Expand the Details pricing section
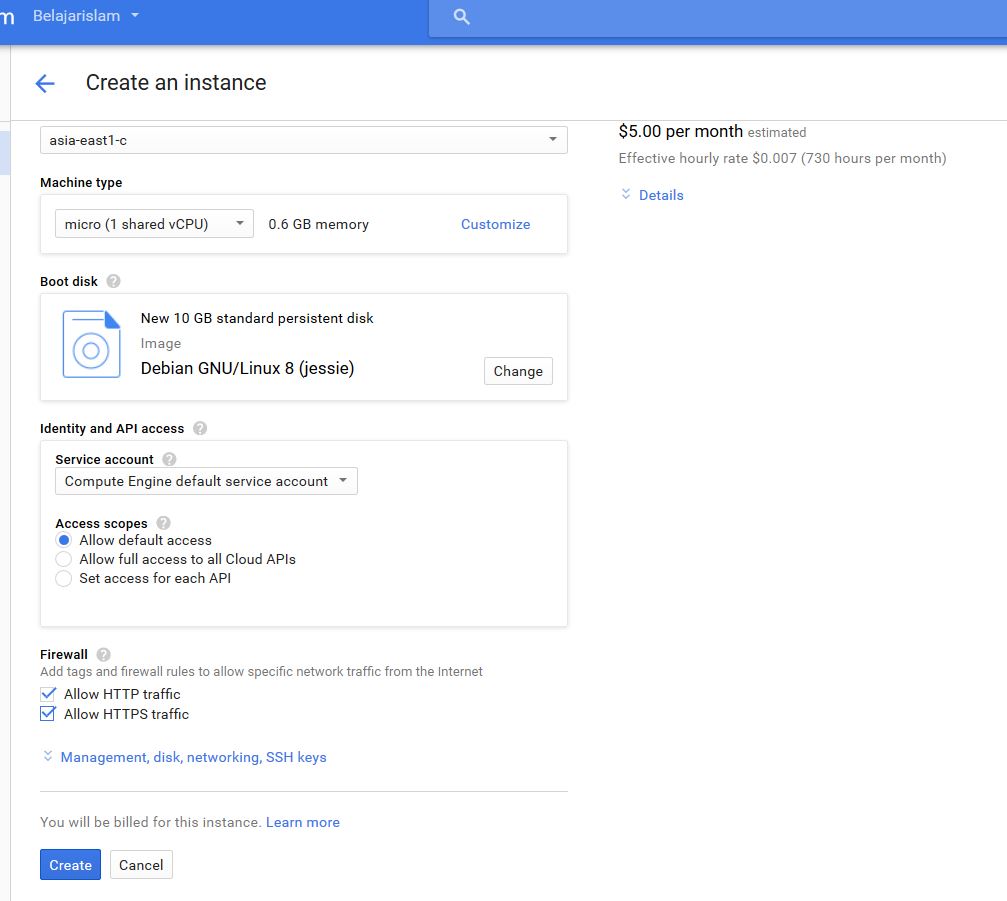1007x901 pixels. pyautogui.click(x=660, y=195)
